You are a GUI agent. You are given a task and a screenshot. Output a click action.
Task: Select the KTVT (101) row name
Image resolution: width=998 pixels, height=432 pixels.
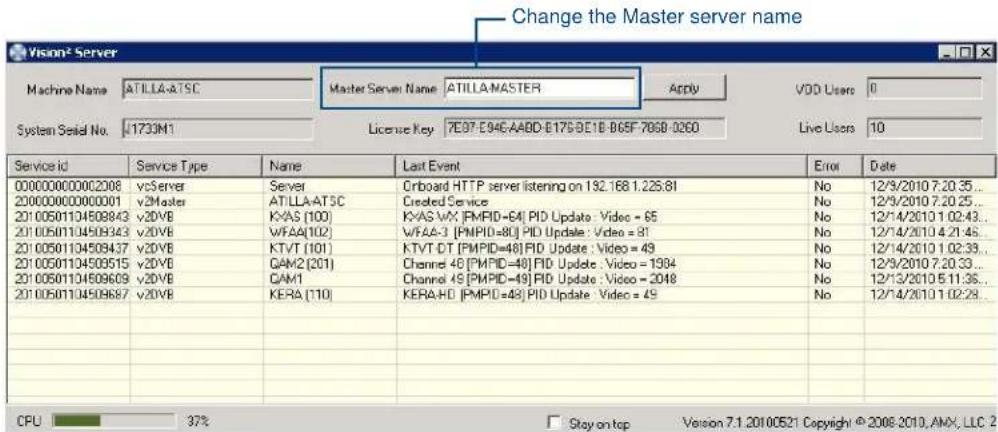point(298,247)
